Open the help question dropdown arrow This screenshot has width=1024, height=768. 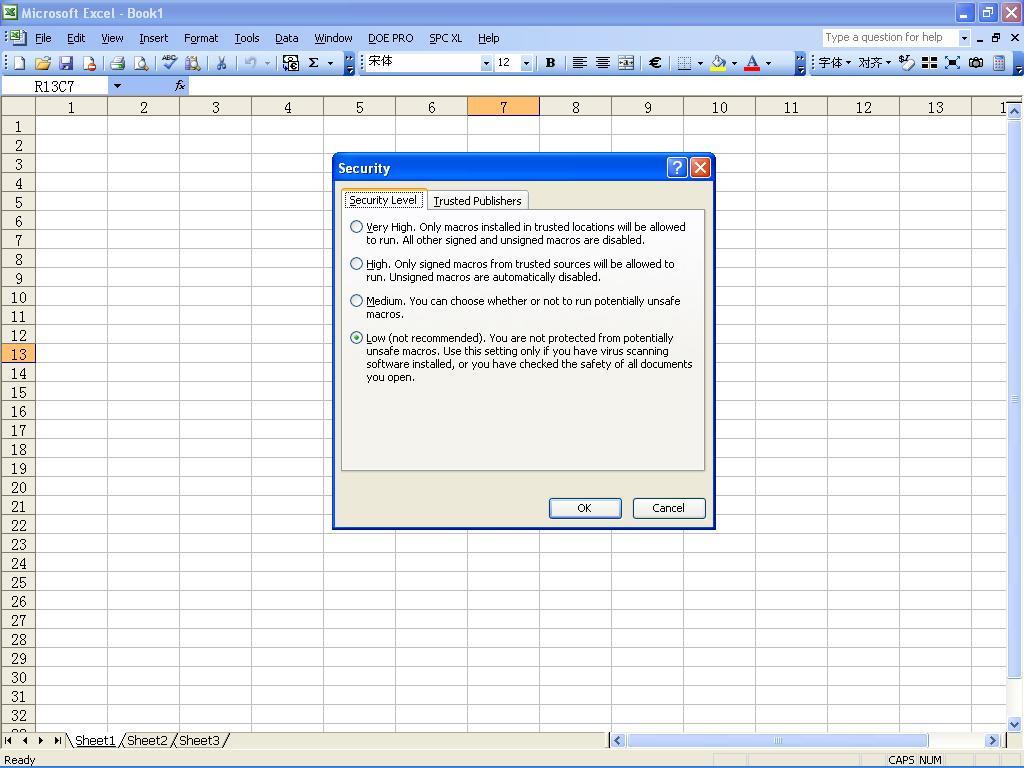964,38
